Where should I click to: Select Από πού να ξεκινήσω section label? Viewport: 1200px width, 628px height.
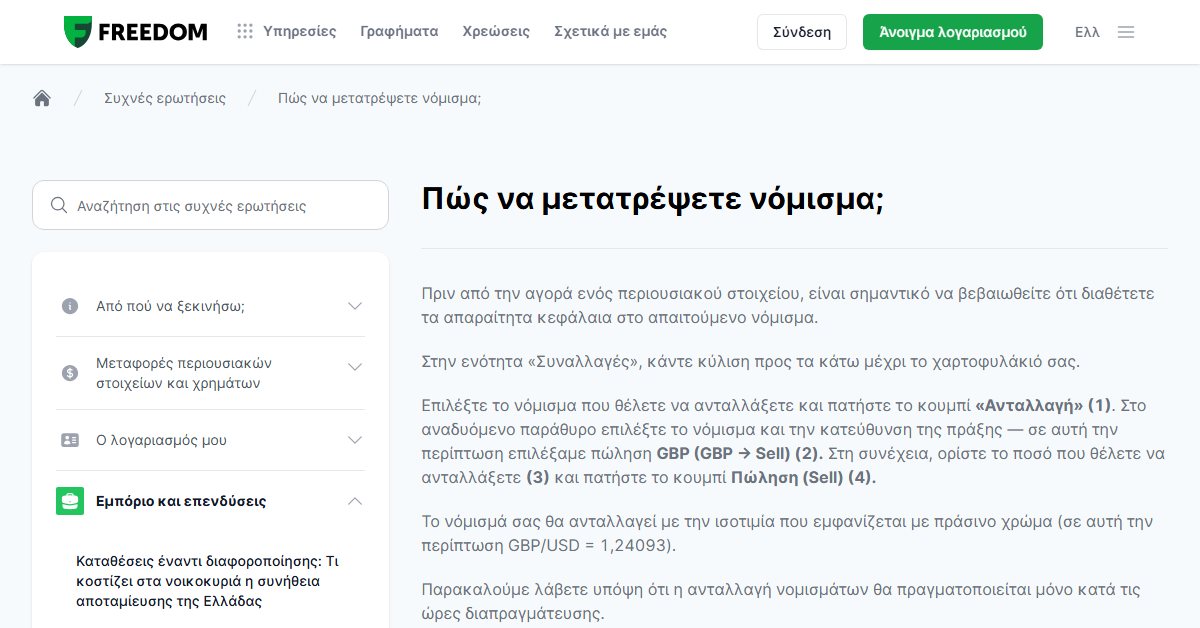click(x=170, y=306)
